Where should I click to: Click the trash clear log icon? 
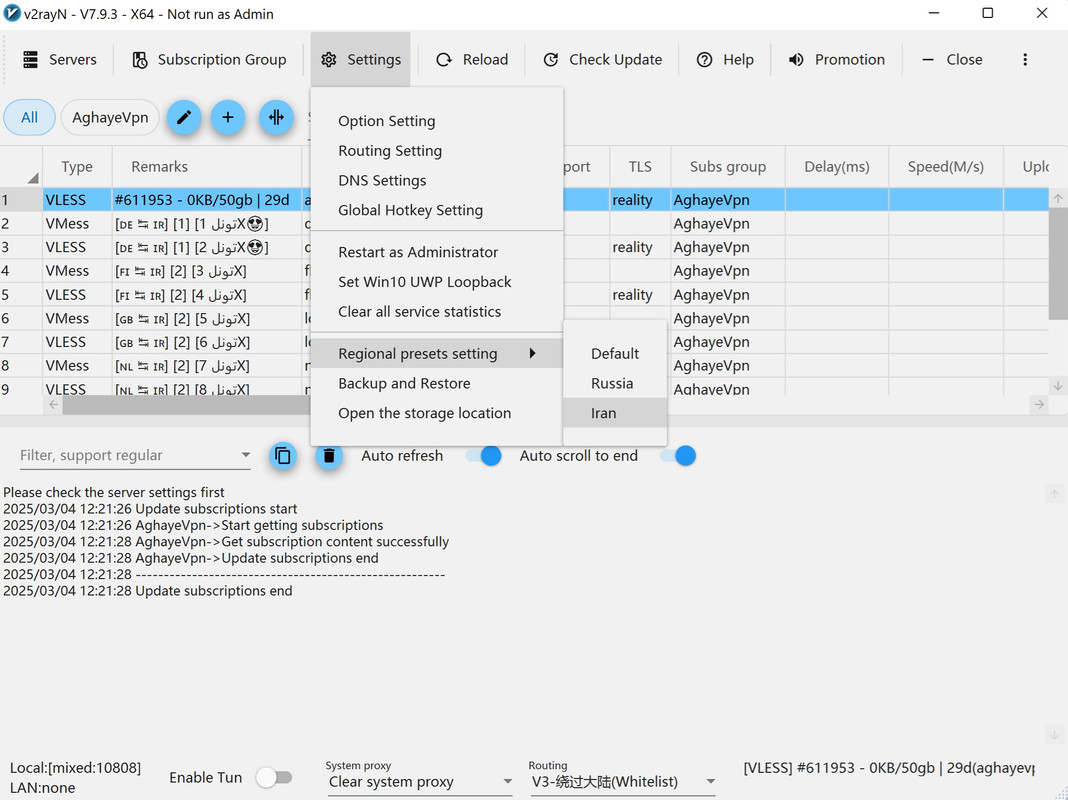(328, 455)
